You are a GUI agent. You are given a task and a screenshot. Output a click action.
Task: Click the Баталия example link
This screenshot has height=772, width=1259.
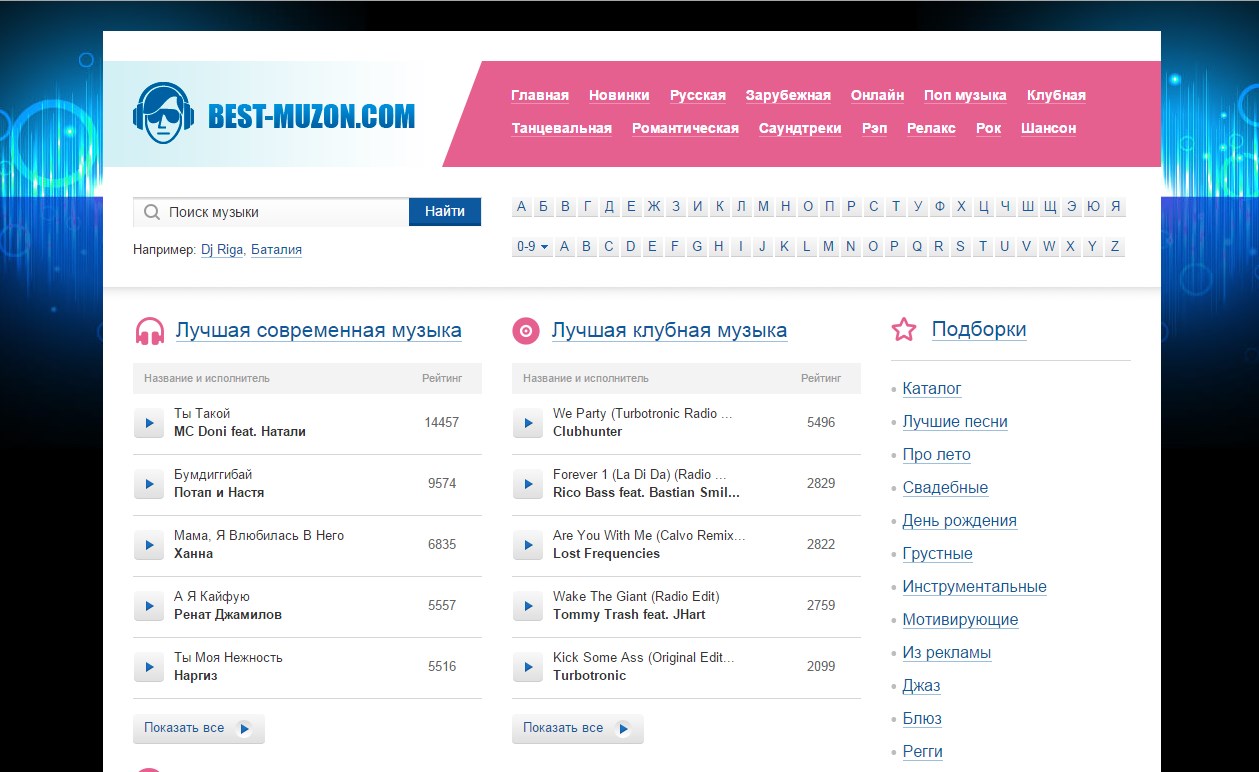click(x=276, y=250)
